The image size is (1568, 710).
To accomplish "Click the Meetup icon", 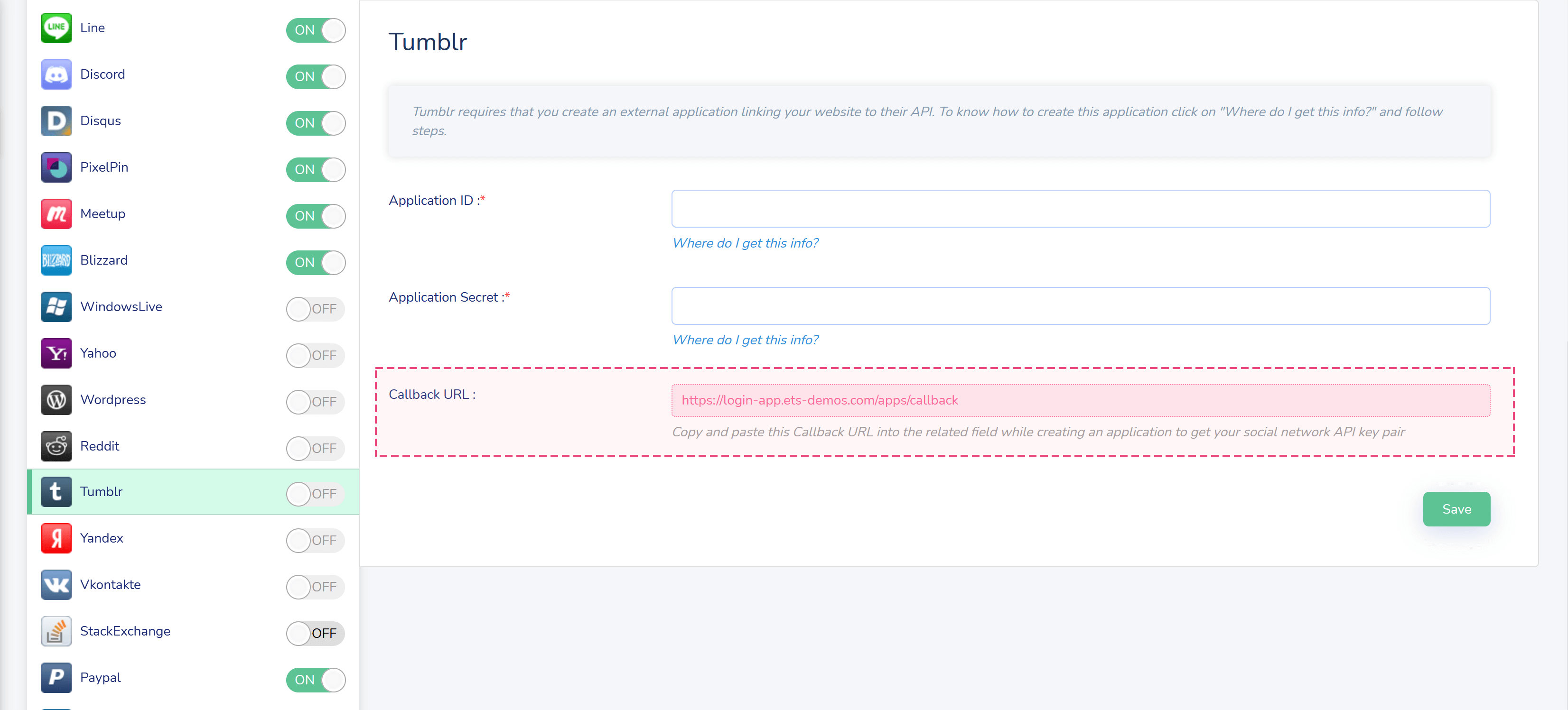I will point(56,213).
